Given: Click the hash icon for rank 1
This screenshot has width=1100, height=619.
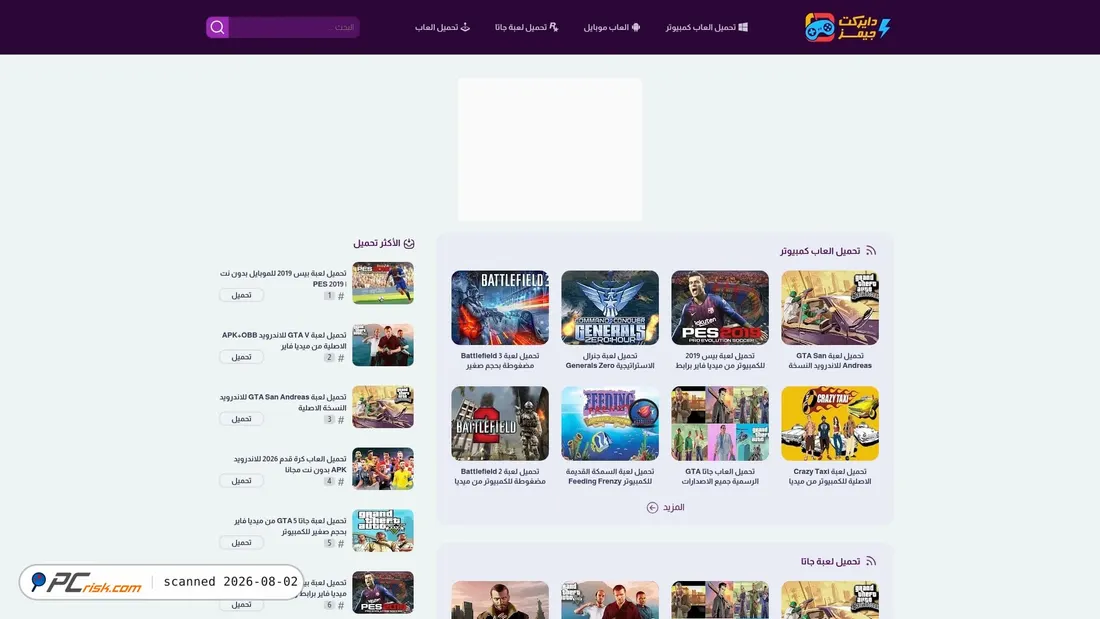Looking at the screenshot, I should click(x=341, y=296).
